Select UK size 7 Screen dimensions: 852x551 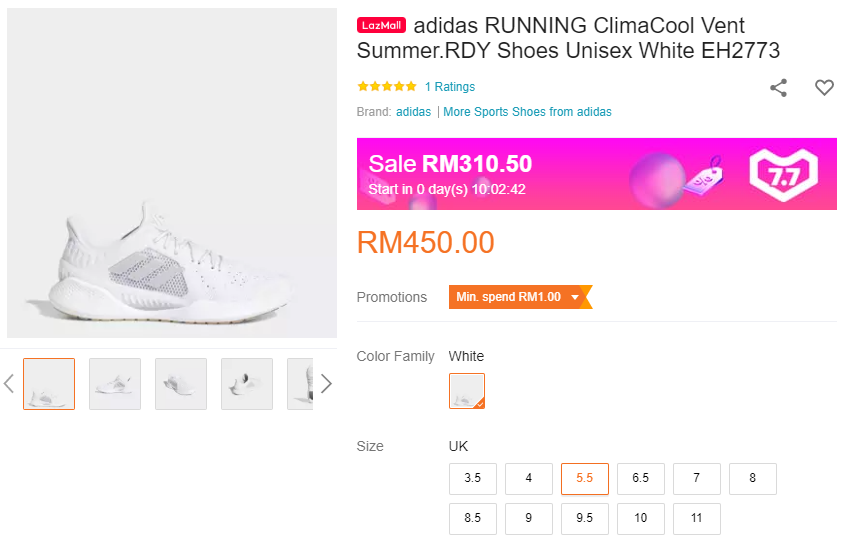697,479
